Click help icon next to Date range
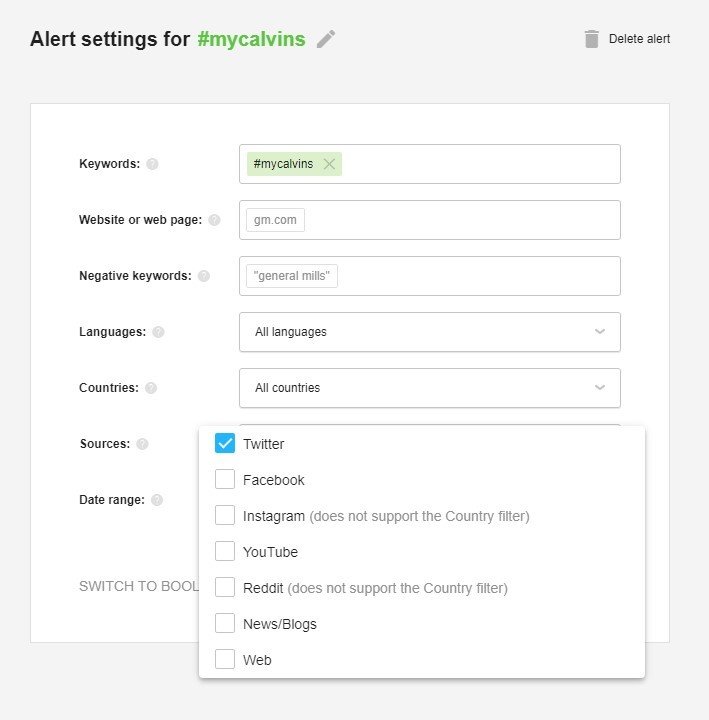This screenshot has height=720, width=709. [157, 500]
